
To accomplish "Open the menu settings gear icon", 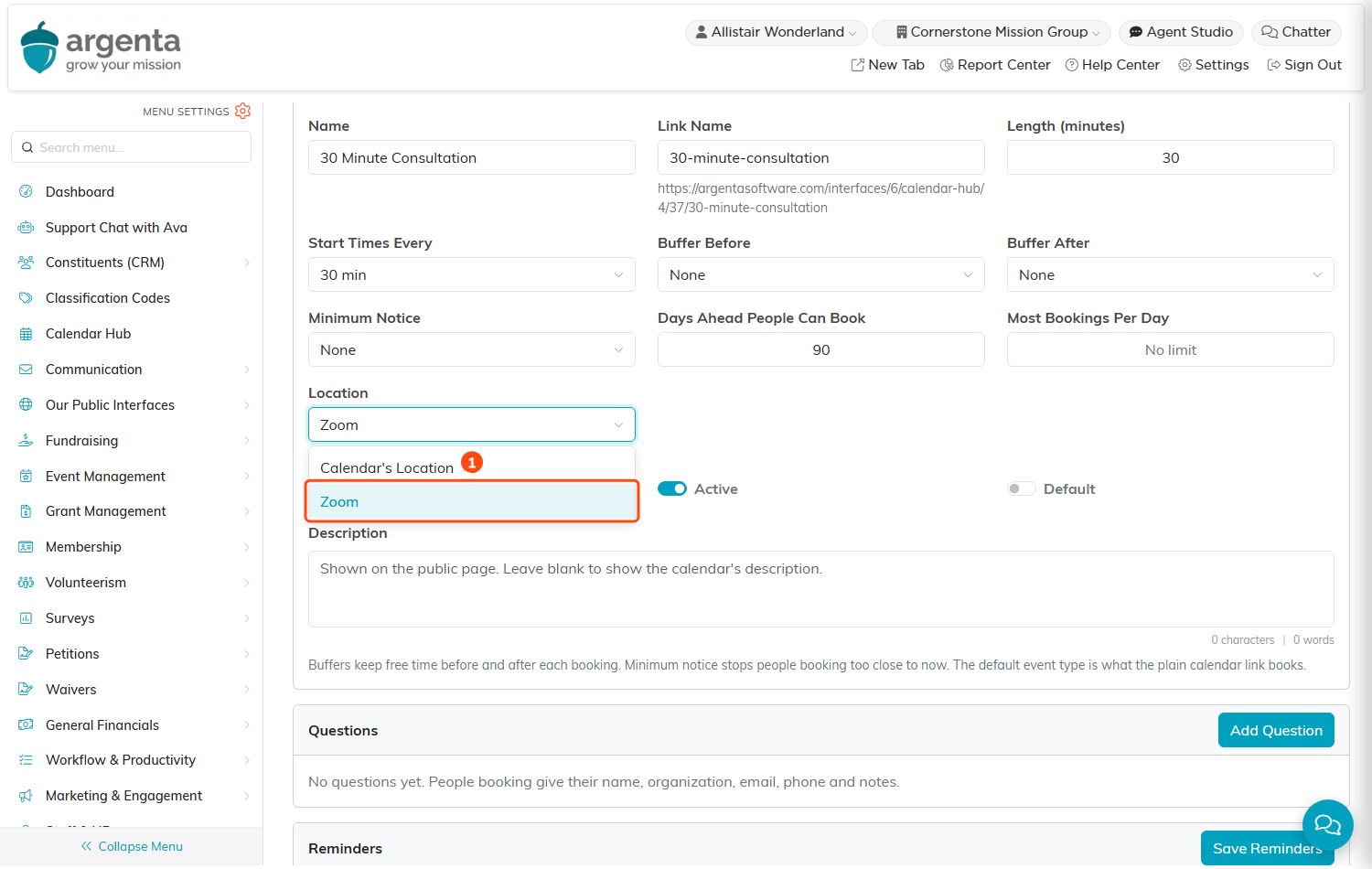I will click(242, 111).
